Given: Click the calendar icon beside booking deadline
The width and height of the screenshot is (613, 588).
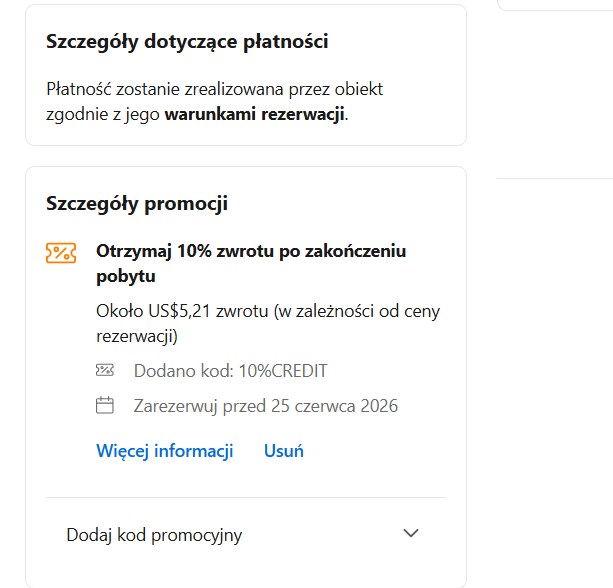Looking at the screenshot, I should click(105, 405).
